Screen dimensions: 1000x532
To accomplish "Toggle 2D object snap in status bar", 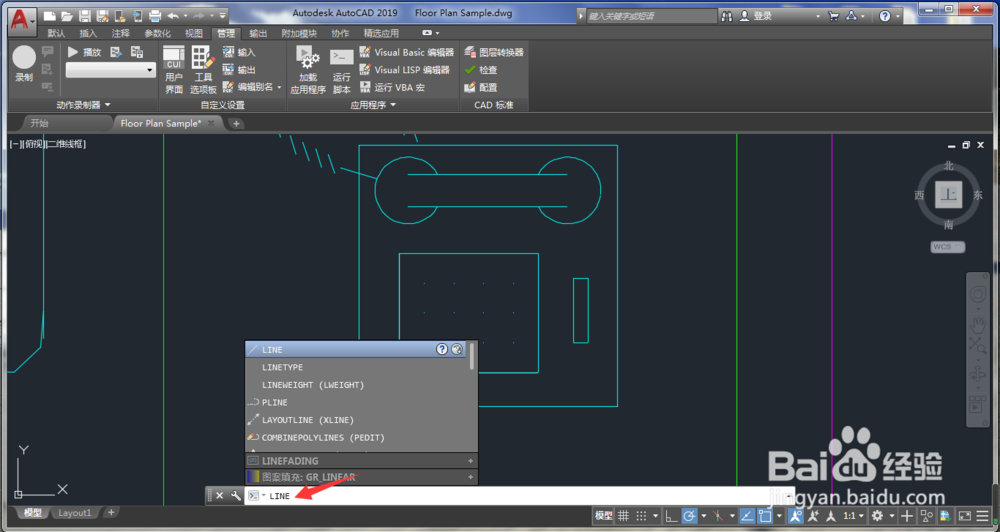I will 765,516.
